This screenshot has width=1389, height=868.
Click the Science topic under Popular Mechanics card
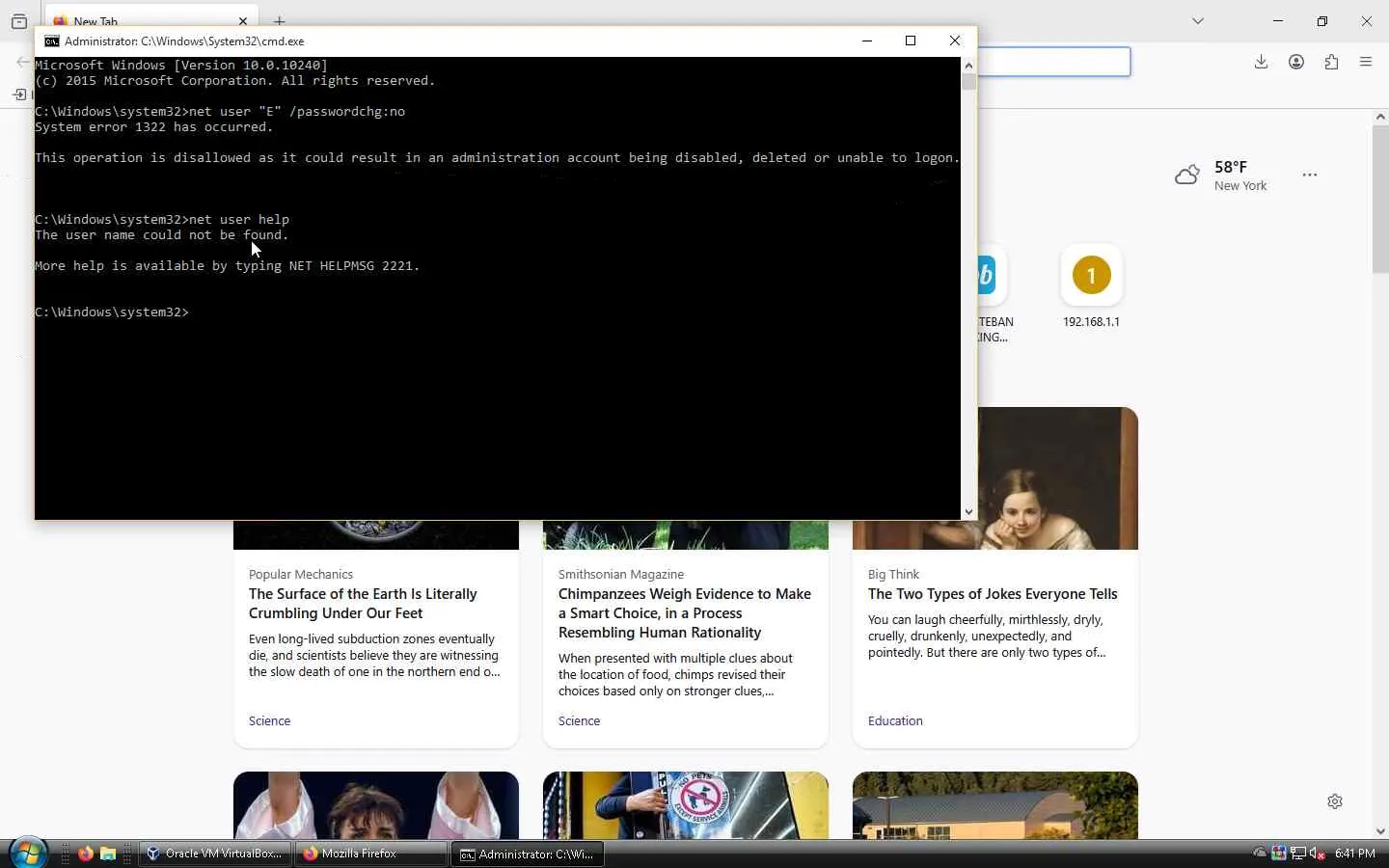tap(269, 720)
